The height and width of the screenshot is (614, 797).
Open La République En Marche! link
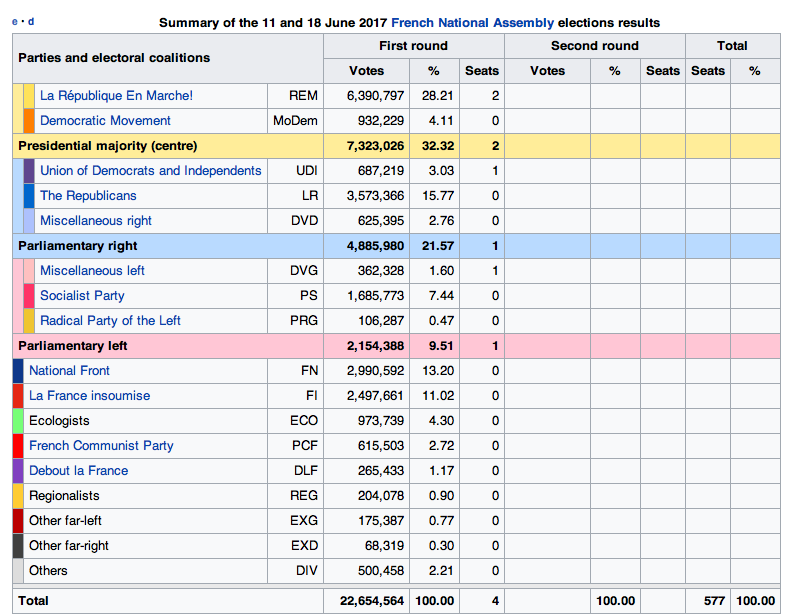[116, 96]
